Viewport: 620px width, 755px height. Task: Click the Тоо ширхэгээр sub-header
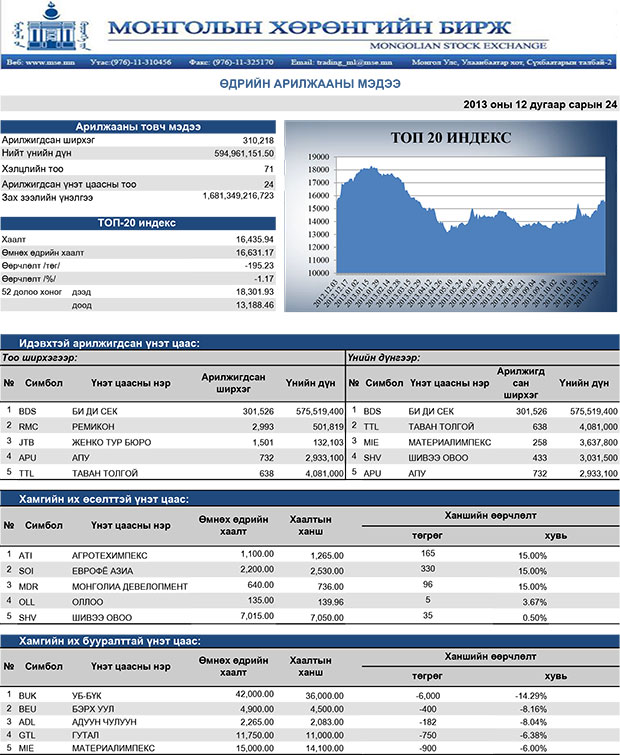[x=41, y=357]
